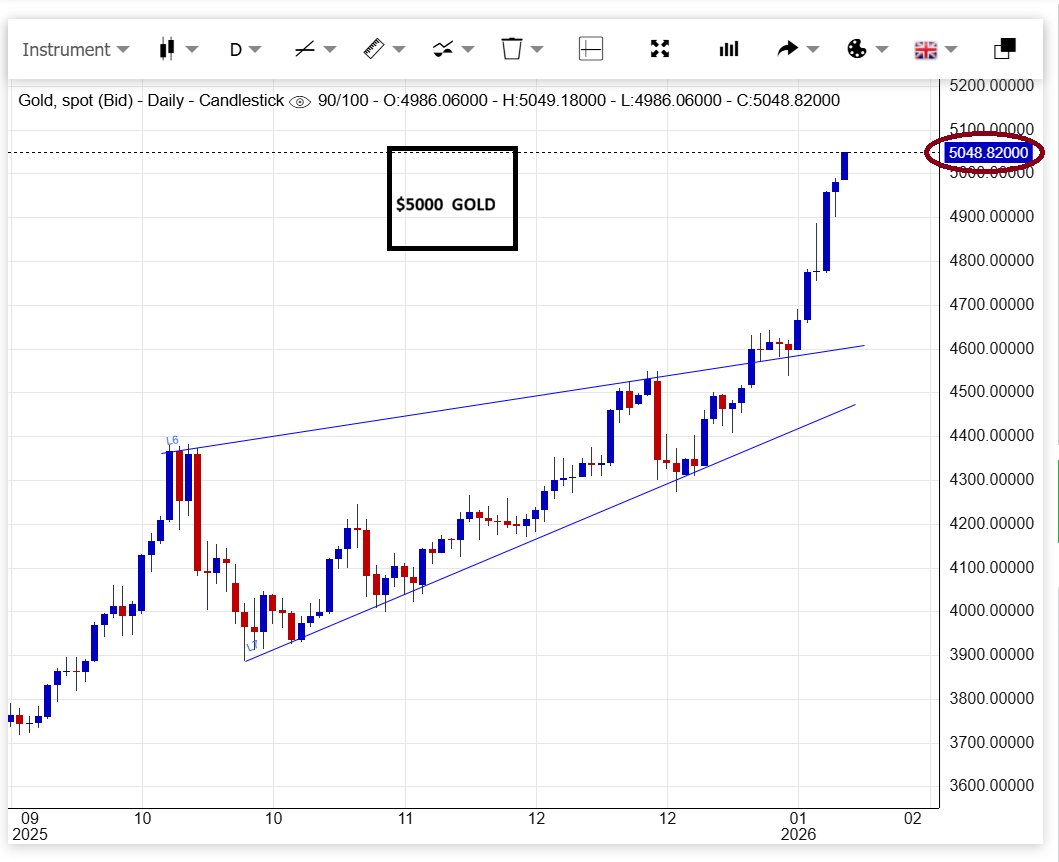Click the UK flag language icon
This screenshot has width=1059, height=862.
(x=926, y=48)
